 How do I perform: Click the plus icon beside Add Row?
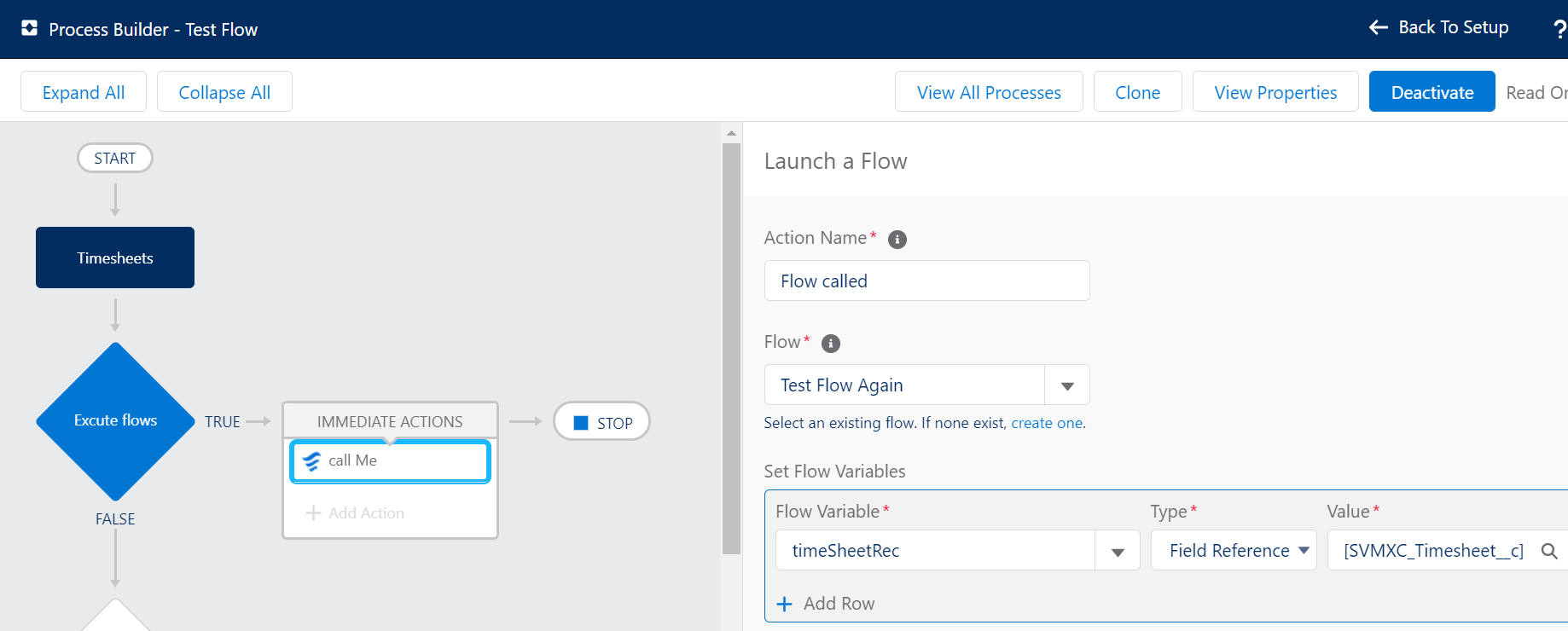[785, 604]
